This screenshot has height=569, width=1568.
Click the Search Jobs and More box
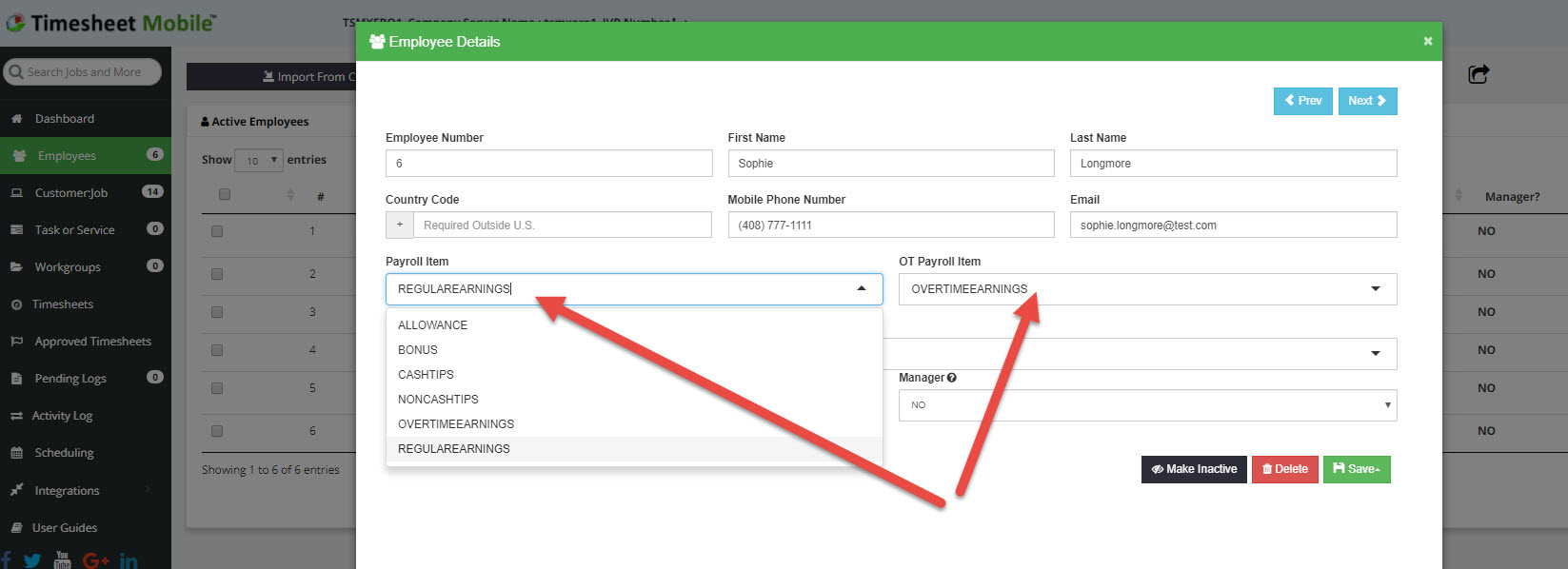[x=82, y=72]
